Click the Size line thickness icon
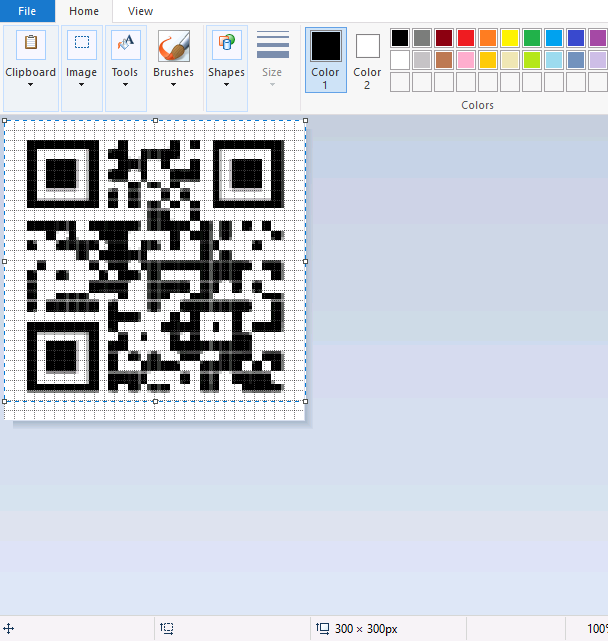The height and width of the screenshot is (641, 608). click(273, 44)
